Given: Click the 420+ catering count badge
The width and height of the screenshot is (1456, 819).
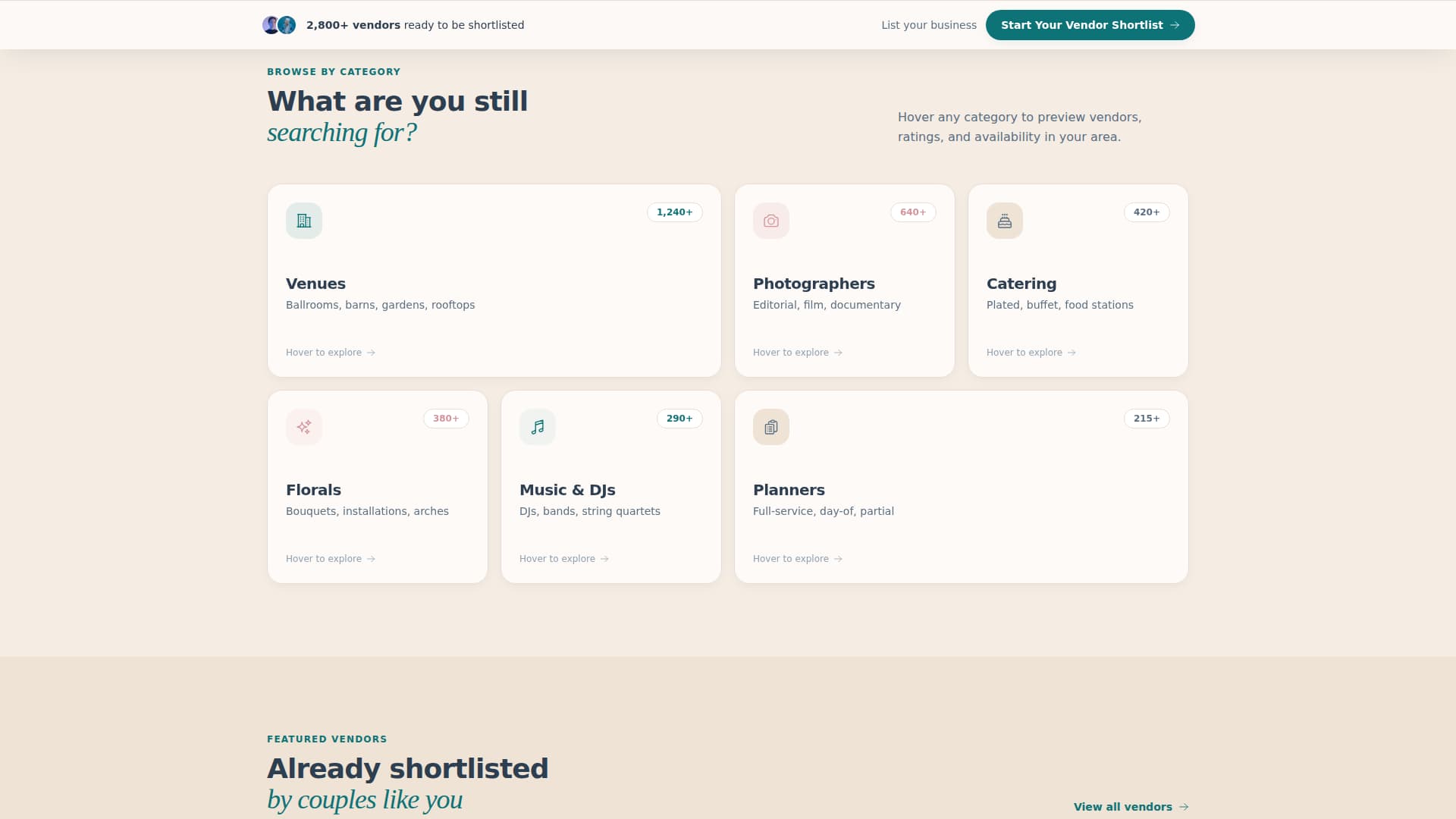Looking at the screenshot, I should (x=1147, y=212).
